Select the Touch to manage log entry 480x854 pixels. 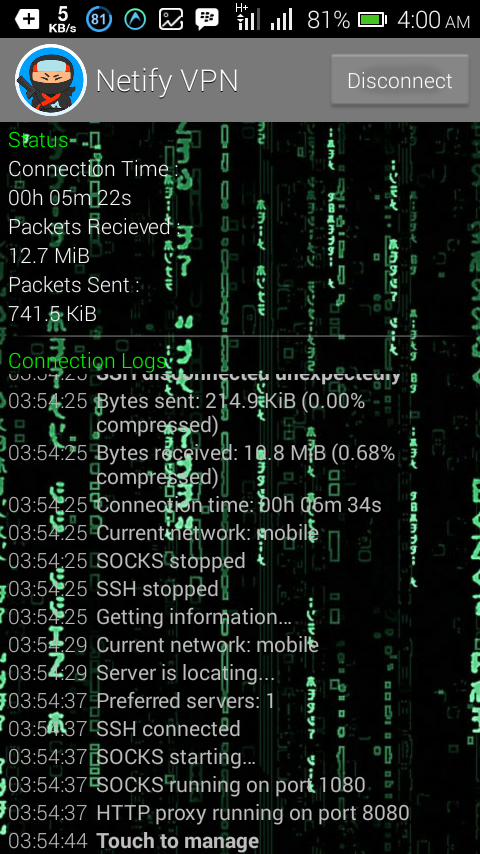178,841
